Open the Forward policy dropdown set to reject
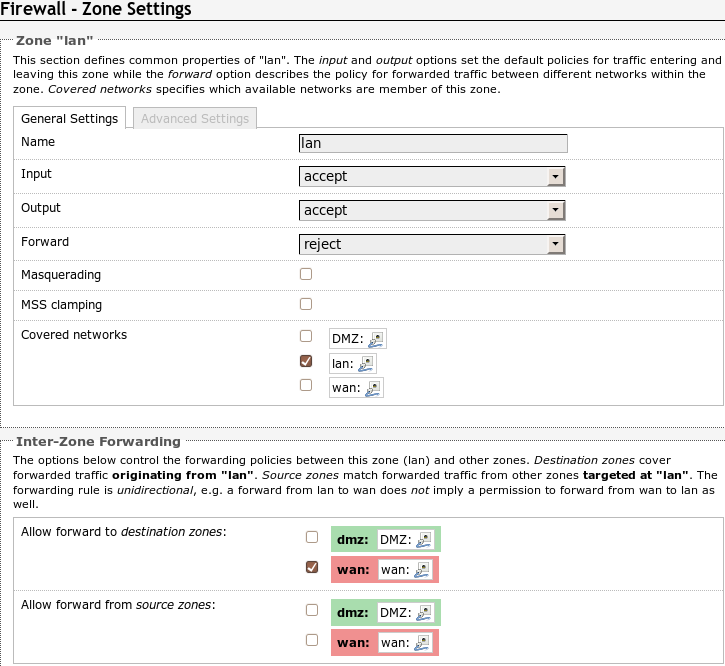Screen dimensions: 725x666 (432, 245)
